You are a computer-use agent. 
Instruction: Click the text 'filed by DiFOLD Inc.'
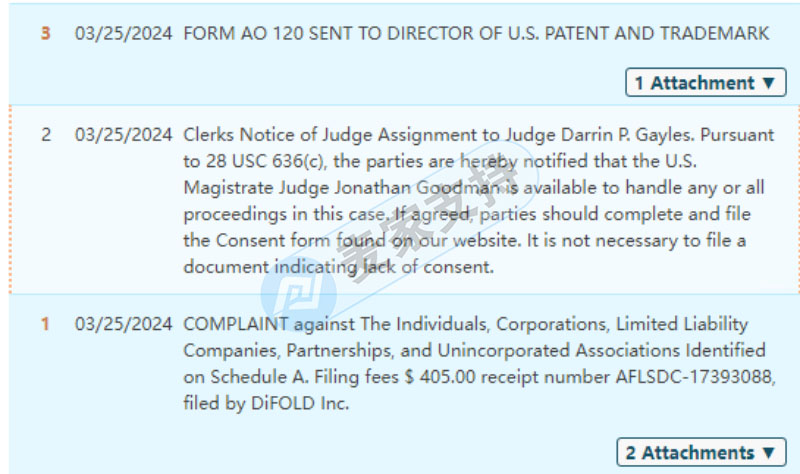click(266, 403)
